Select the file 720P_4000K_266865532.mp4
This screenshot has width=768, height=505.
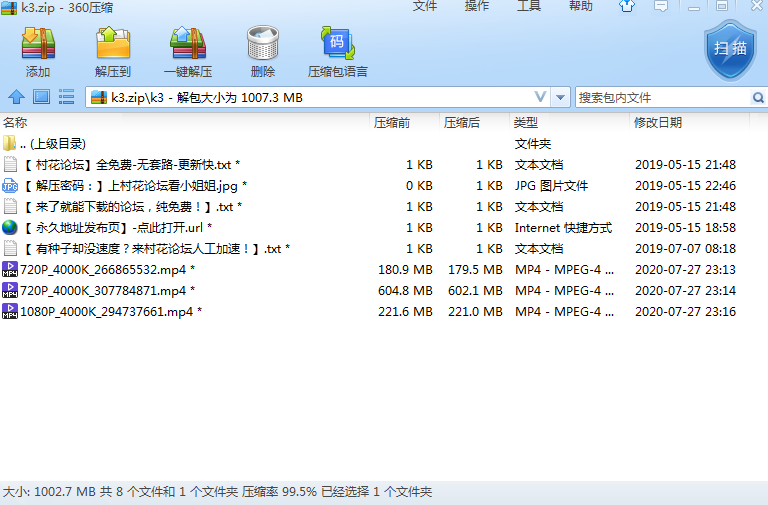point(101,269)
